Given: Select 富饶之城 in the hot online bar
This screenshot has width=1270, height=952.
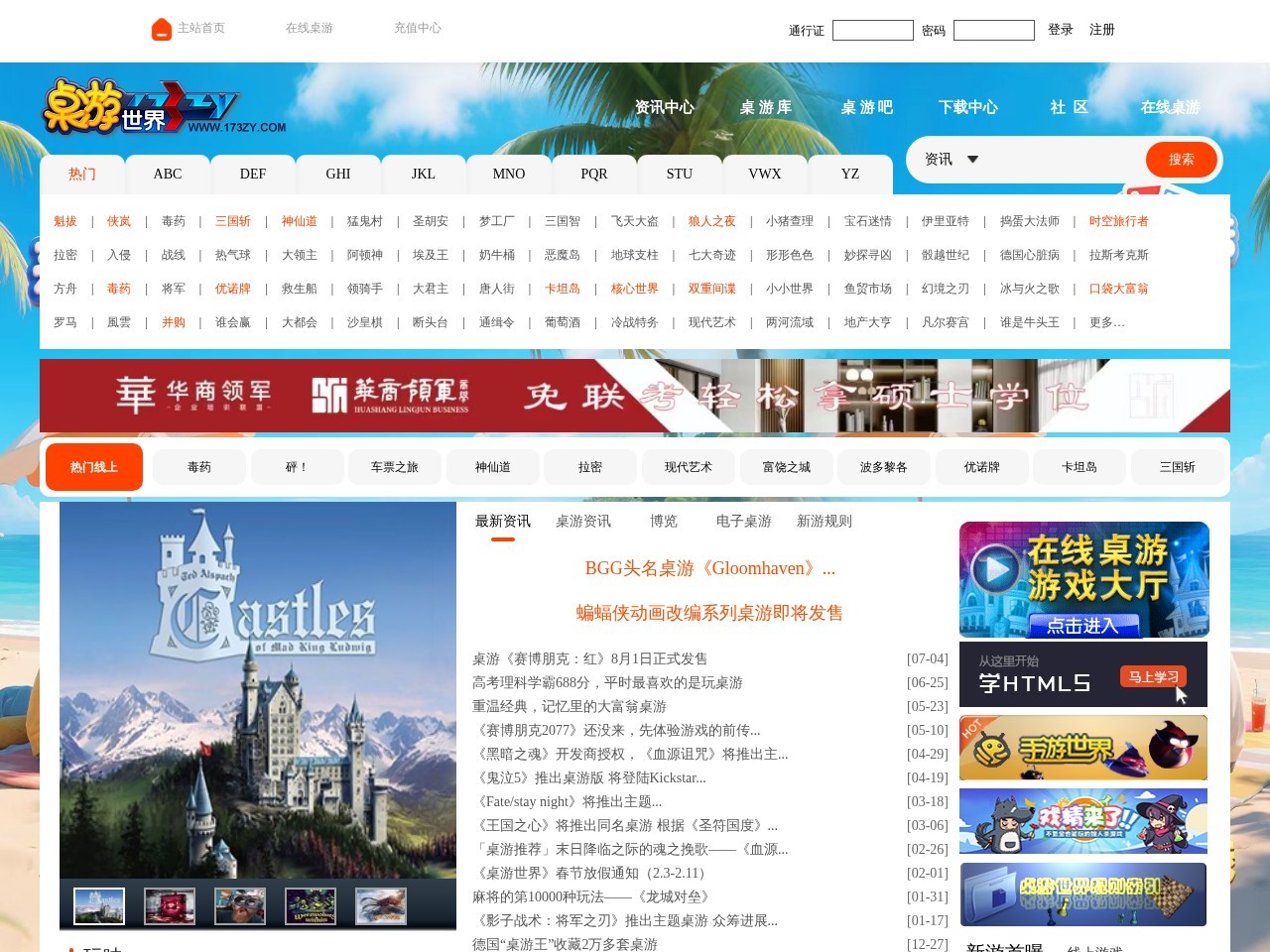Looking at the screenshot, I should tap(787, 467).
